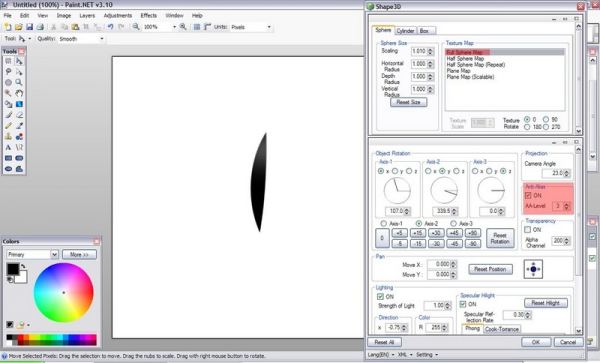The height and width of the screenshot is (363, 600).
Task: Click inside the color wheel
Action: pos(64,293)
